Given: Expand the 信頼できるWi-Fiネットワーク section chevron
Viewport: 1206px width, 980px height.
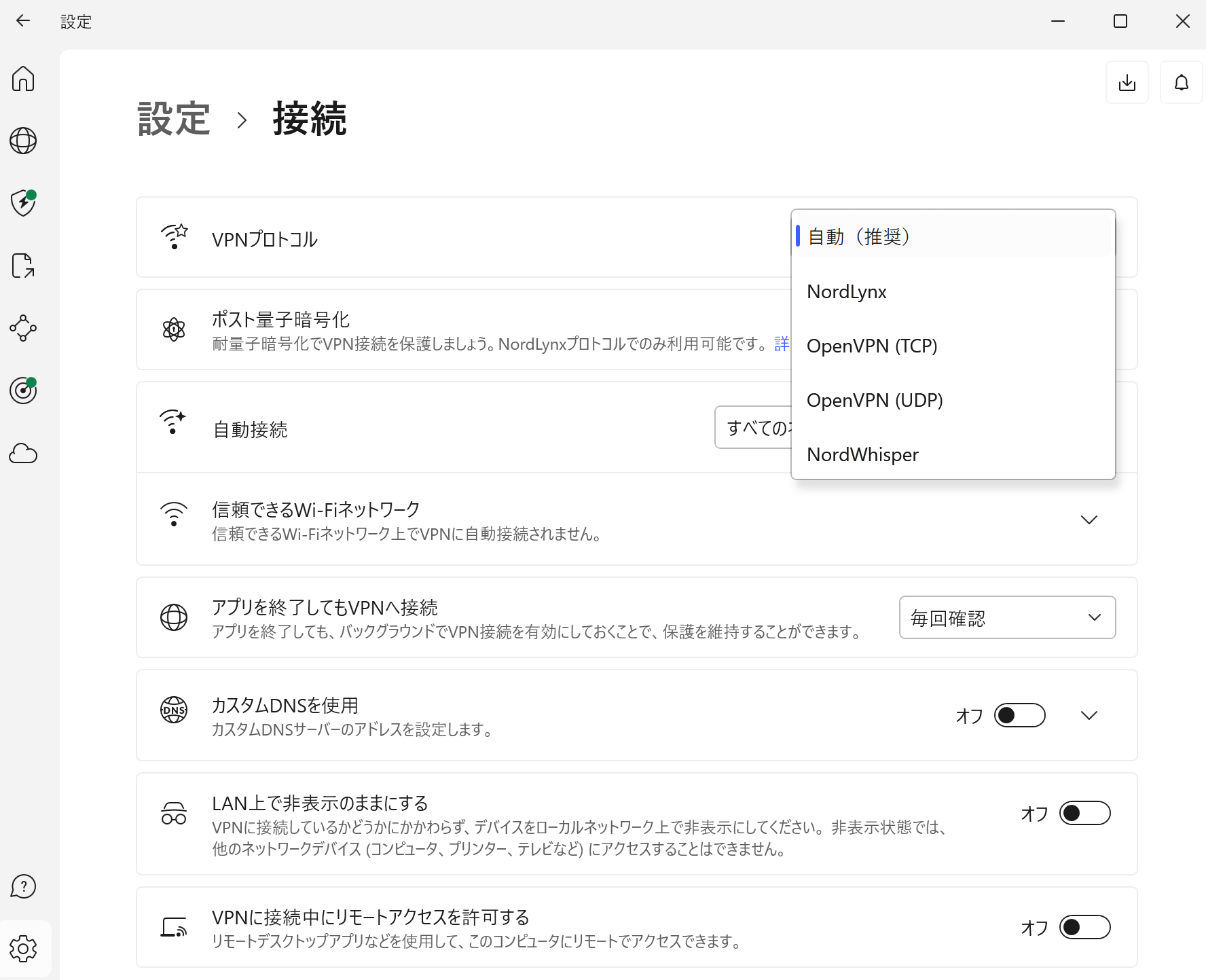Looking at the screenshot, I should (x=1089, y=520).
